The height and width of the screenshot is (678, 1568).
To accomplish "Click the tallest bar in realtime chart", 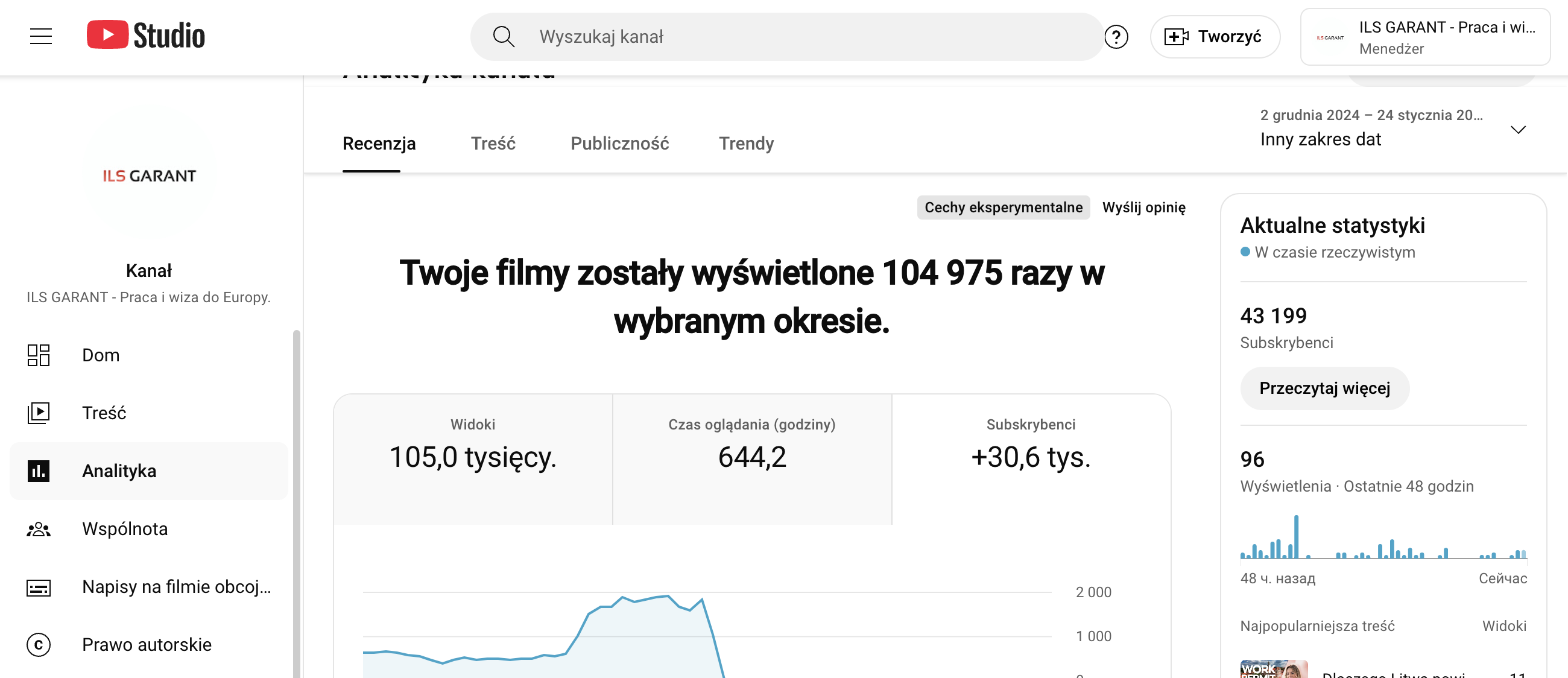I will [x=1297, y=536].
